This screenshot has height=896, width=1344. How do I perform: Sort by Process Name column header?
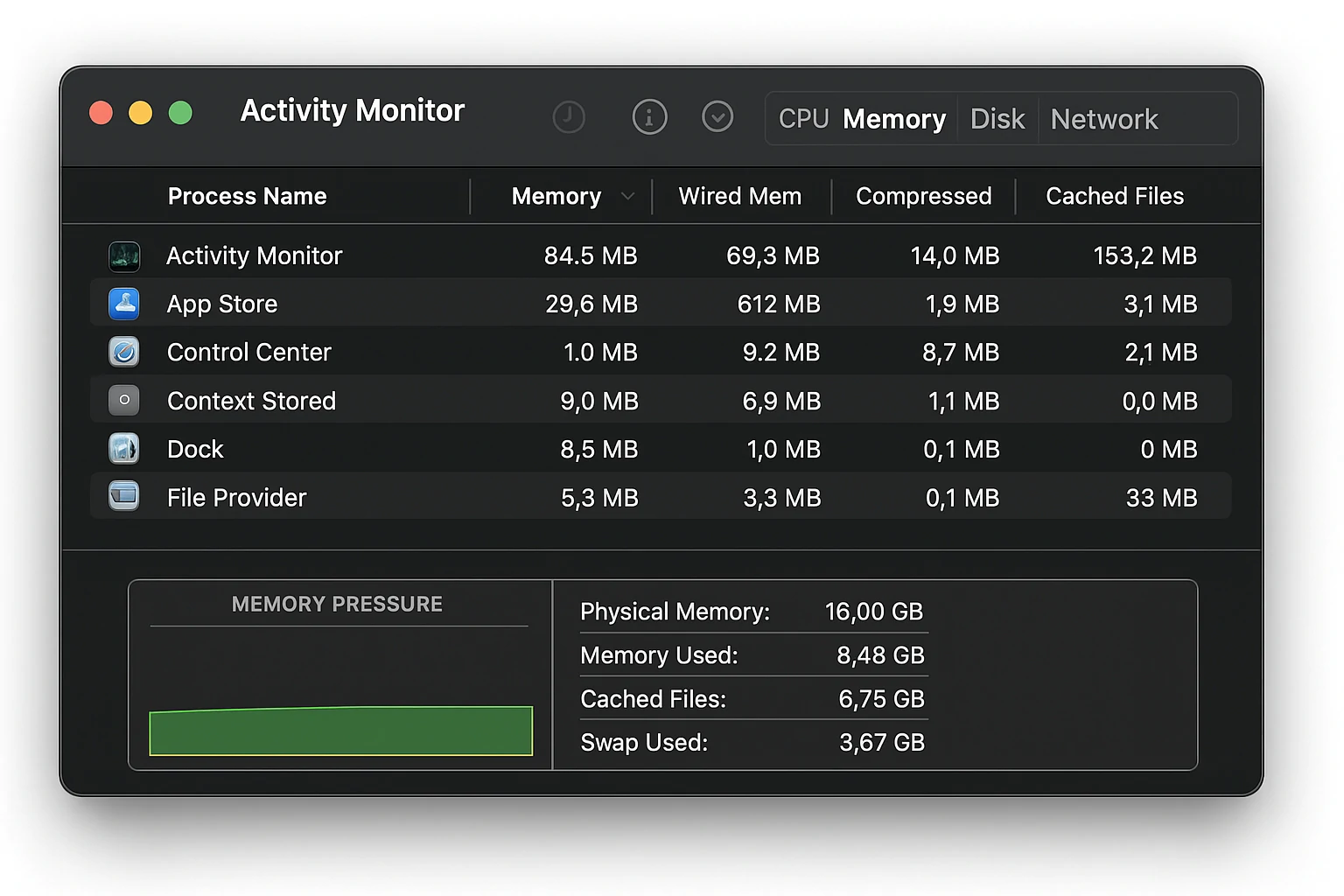[x=248, y=196]
